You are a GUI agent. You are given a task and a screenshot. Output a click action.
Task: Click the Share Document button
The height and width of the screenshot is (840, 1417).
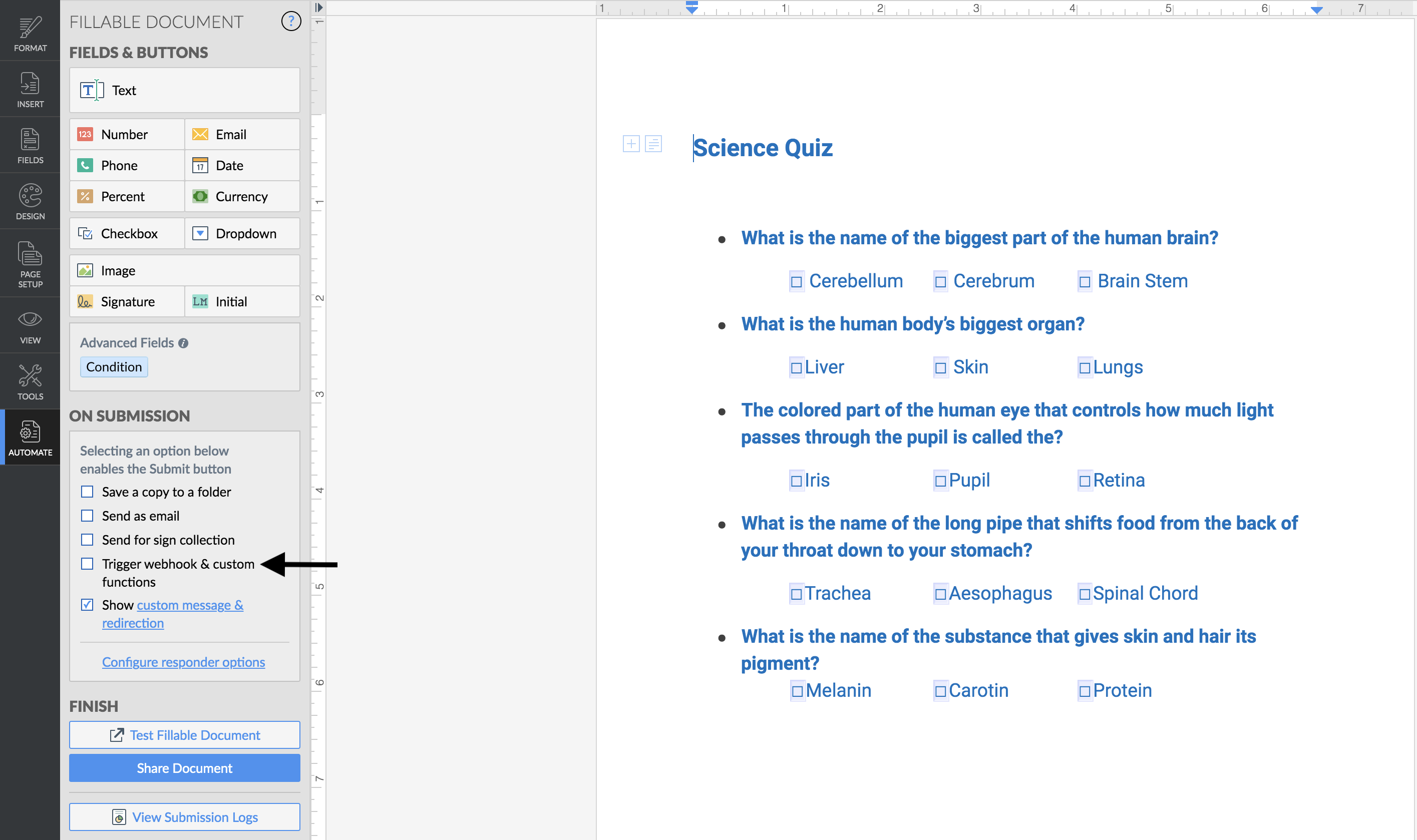coord(185,767)
